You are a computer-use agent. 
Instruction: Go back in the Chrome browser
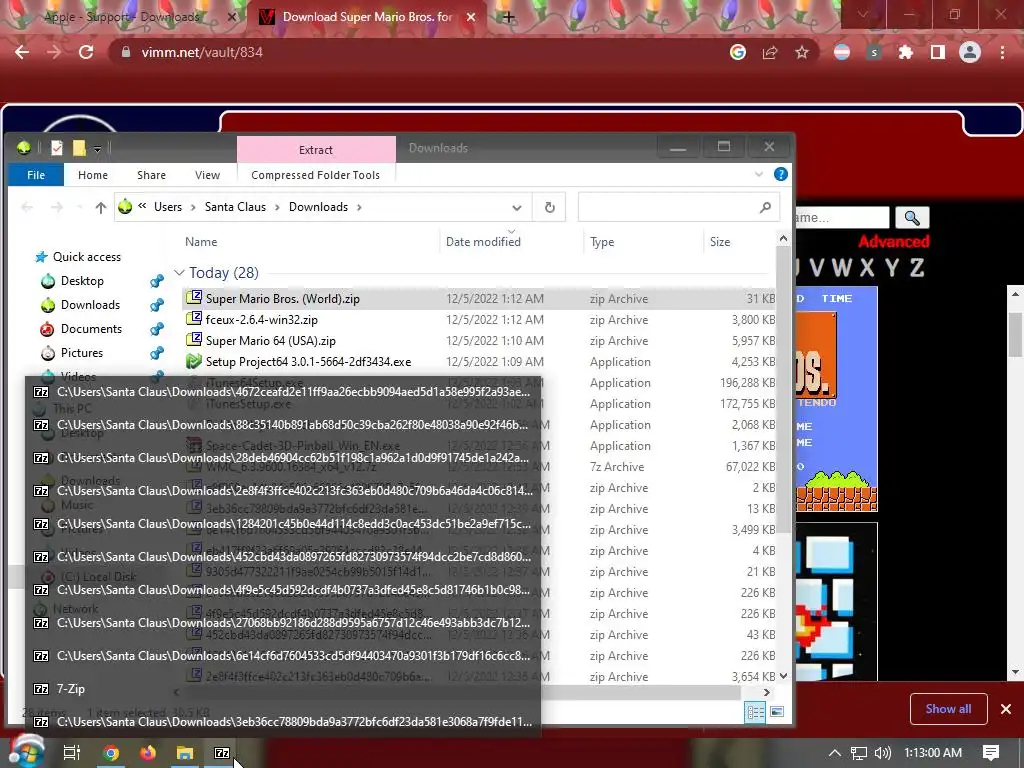tap(22, 52)
